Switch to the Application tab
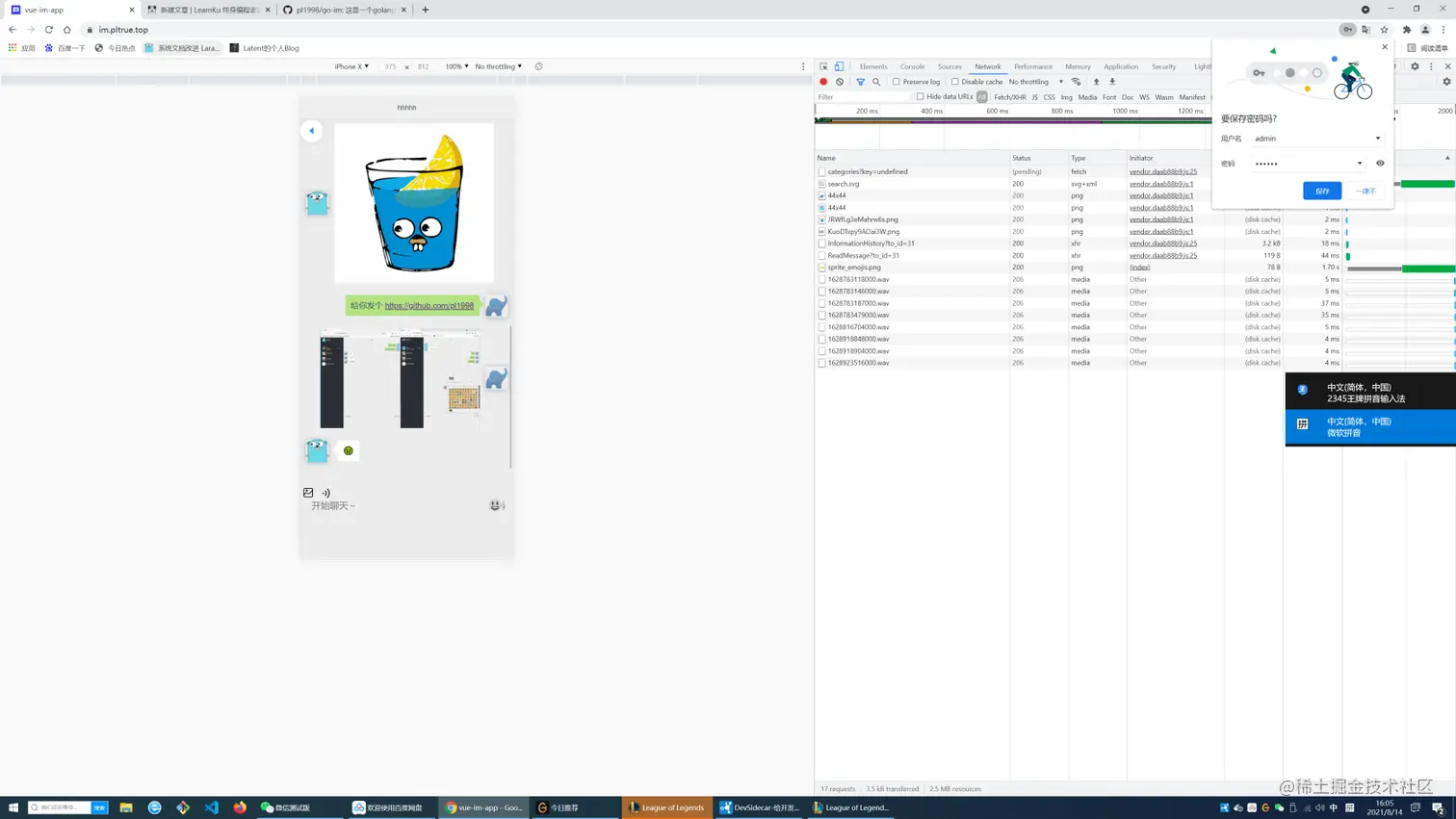The height and width of the screenshot is (819, 1456). (1121, 66)
